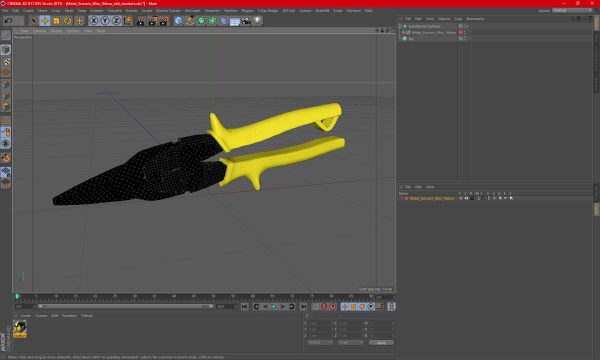
Task: Open the Window menu
Action: 354,11
